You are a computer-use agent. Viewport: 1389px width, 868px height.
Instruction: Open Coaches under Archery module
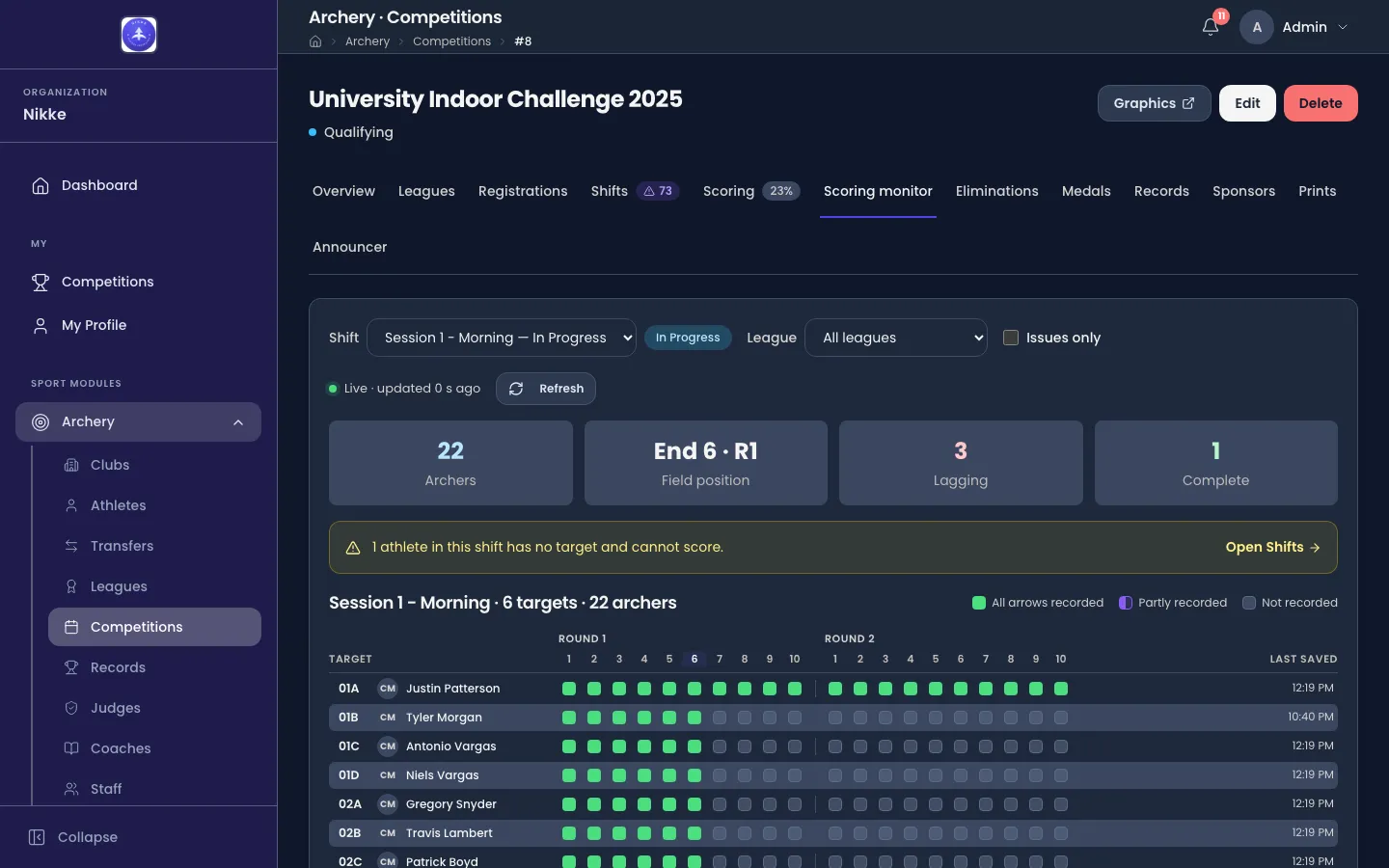tap(154, 748)
